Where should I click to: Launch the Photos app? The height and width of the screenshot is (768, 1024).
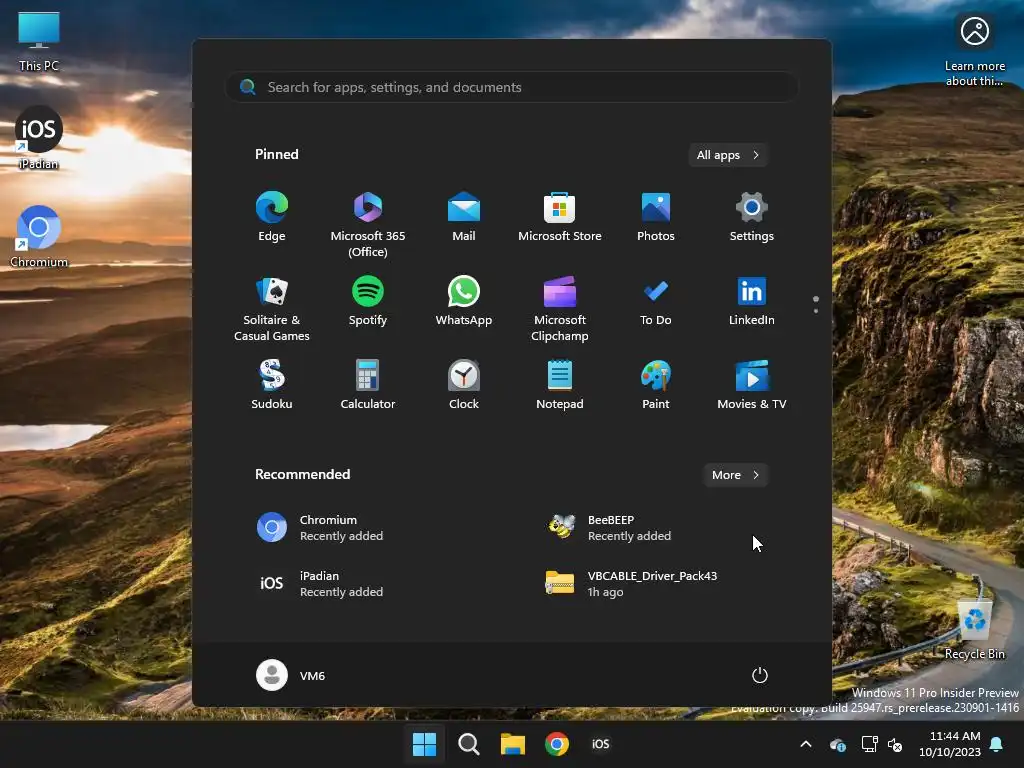click(656, 217)
